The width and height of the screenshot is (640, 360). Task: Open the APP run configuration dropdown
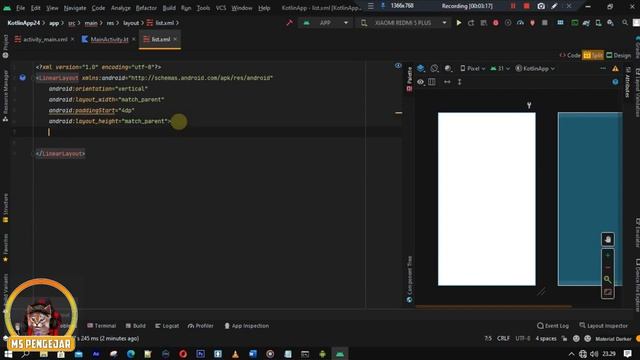(325, 23)
